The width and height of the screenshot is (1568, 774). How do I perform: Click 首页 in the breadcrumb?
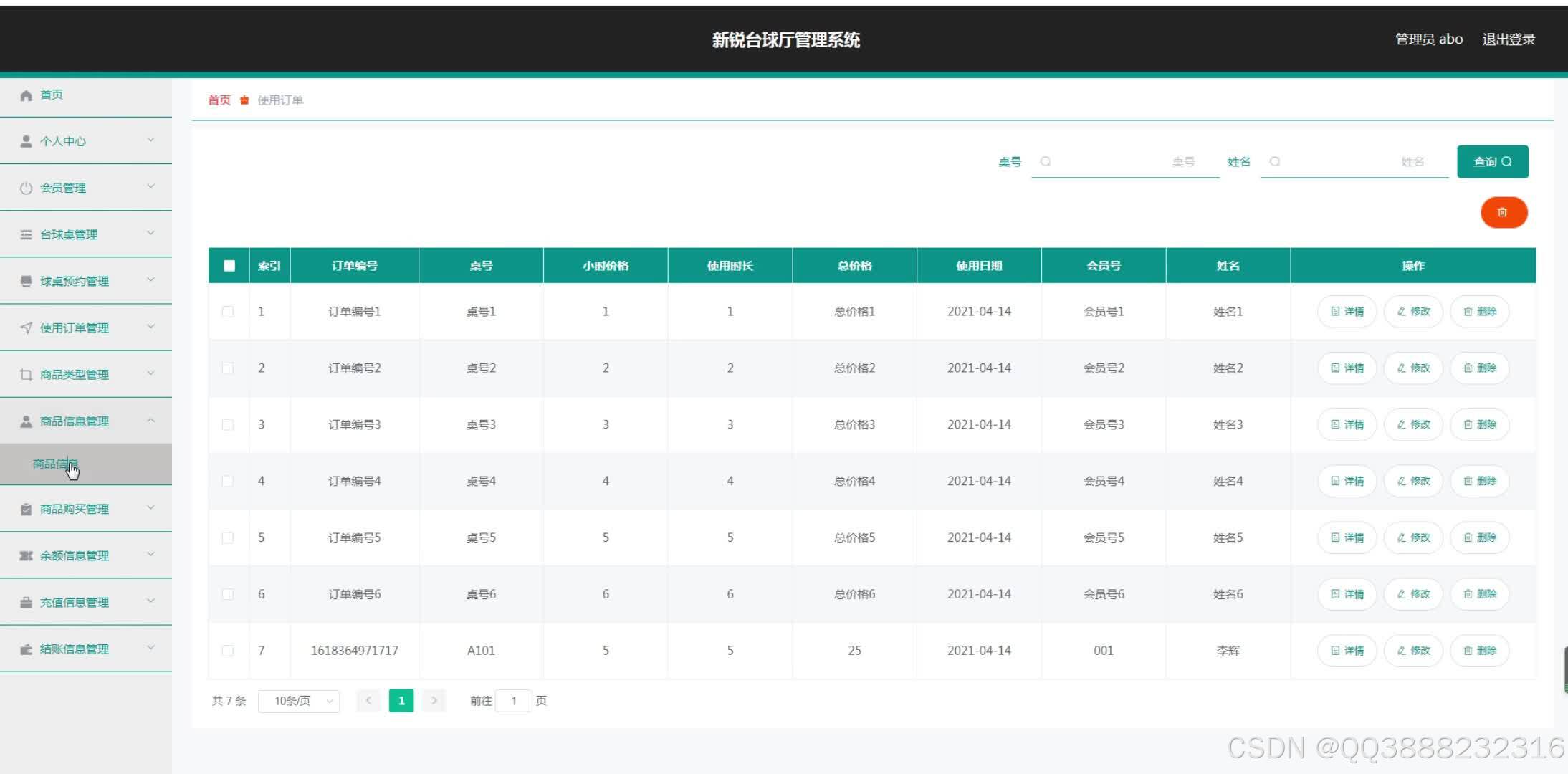pos(219,100)
